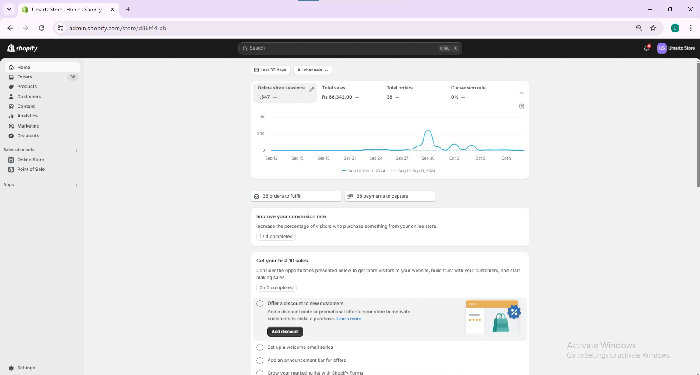
Task: Click the Shopify admin search field
Action: (x=350, y=48)
